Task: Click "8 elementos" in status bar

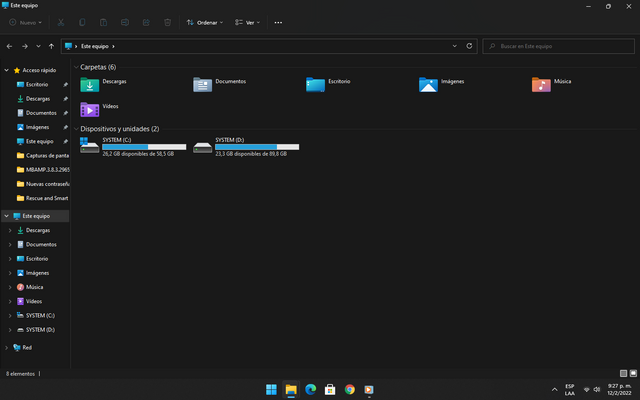Action: pyautogui.click(x=20, y=373)
